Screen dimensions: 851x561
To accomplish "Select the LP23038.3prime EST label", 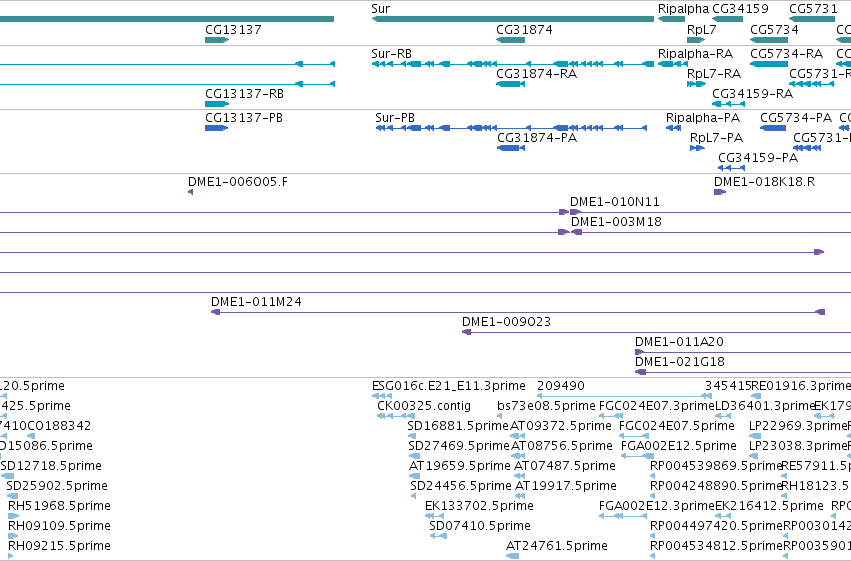I will 798,446.
